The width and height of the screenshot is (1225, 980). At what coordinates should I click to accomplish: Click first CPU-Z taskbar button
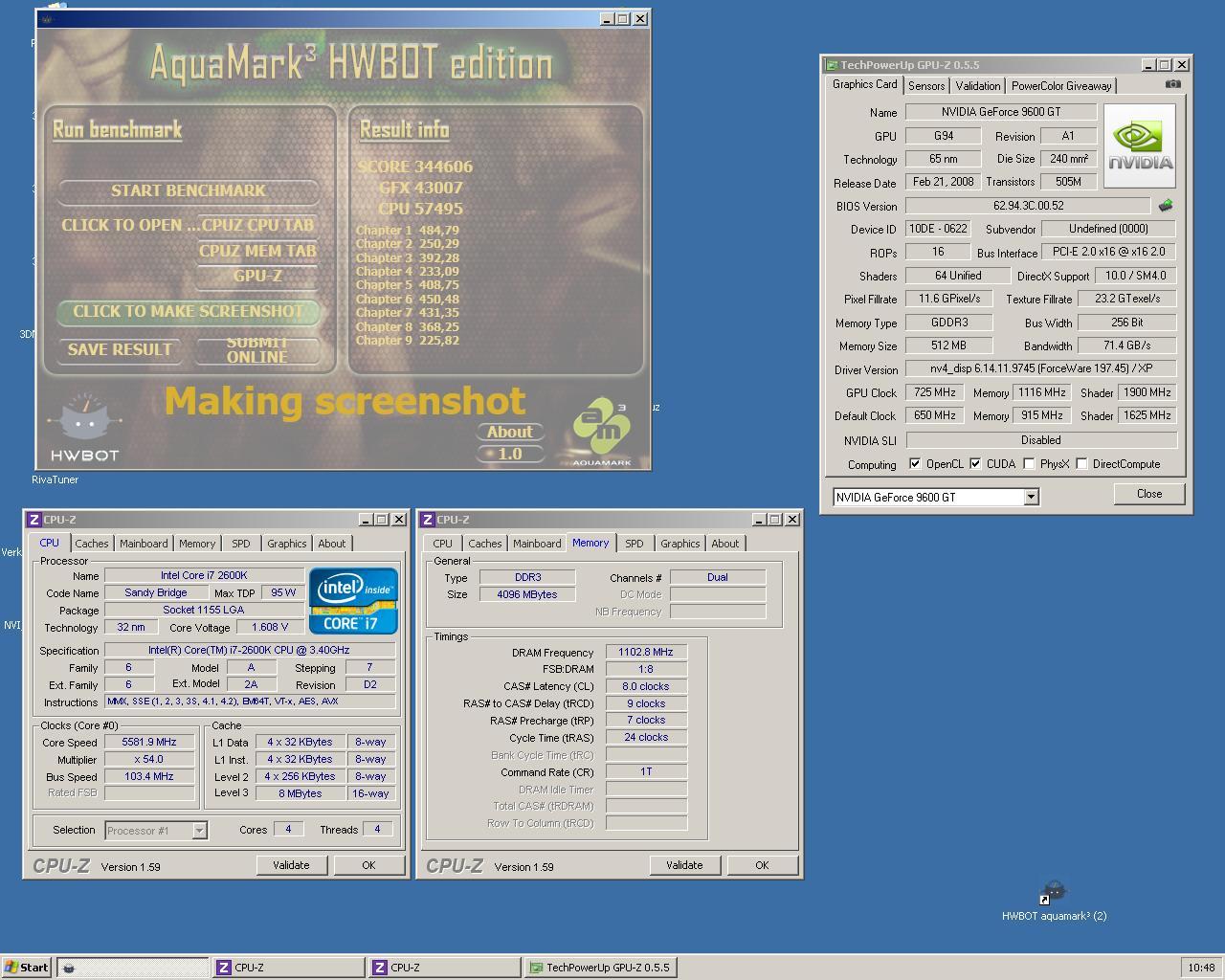pyautogui.click(x=288, y=968)
